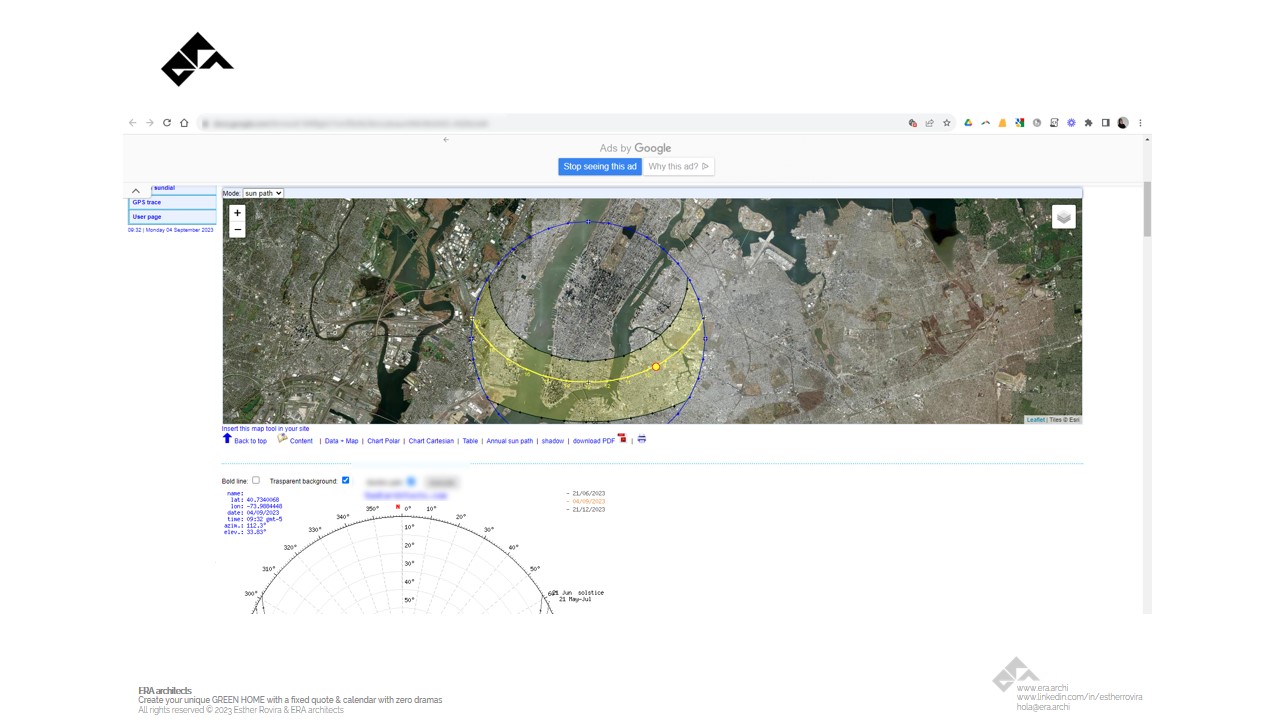Open the Chrome profile avatar
1280x720 pixels.
(x=1123, y=123)
